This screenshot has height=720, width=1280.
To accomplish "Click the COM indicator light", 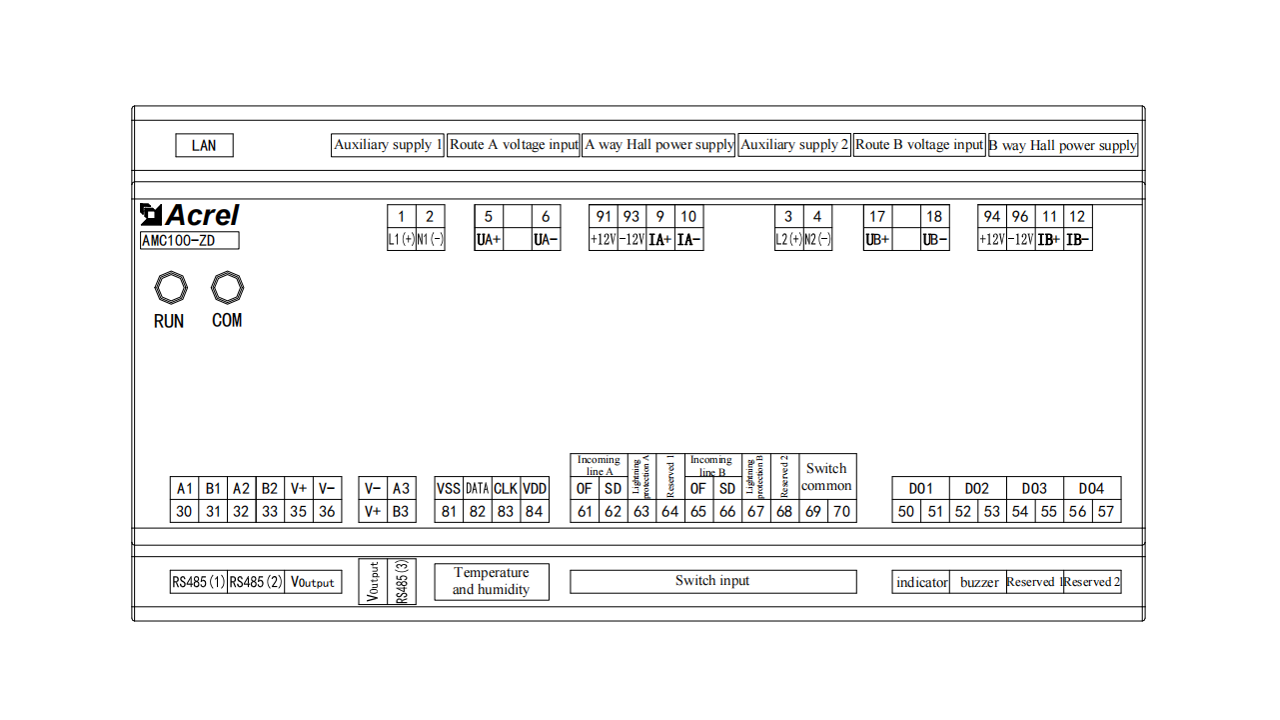I will pyautogui.click(x=227, y=288).
